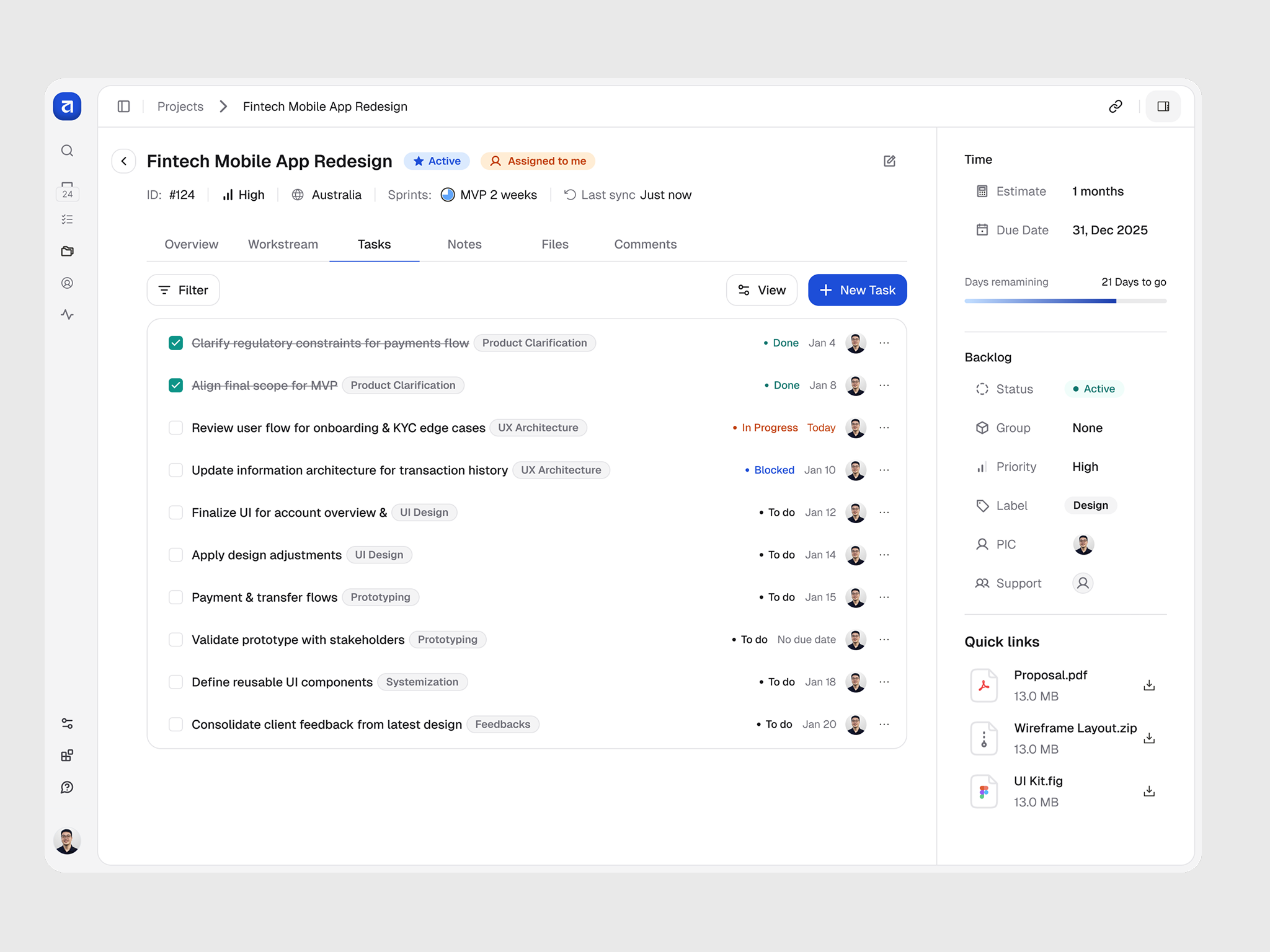Image resolution: width=1270 pixels, height=952 pixels.
Task: Switch to the Workstream tab
Action: coord(283,244)
